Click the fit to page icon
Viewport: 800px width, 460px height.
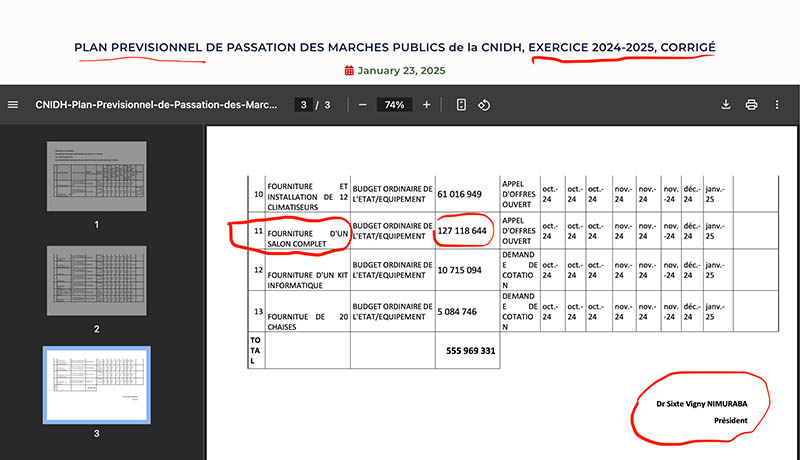pos(461,105)
